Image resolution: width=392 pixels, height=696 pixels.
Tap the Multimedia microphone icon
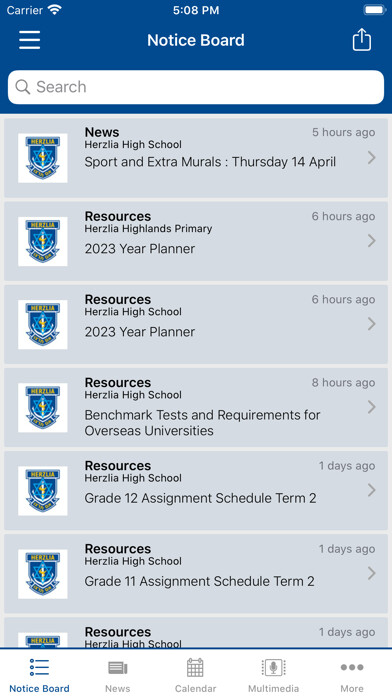pyautogui.click(x=273, y=668)
